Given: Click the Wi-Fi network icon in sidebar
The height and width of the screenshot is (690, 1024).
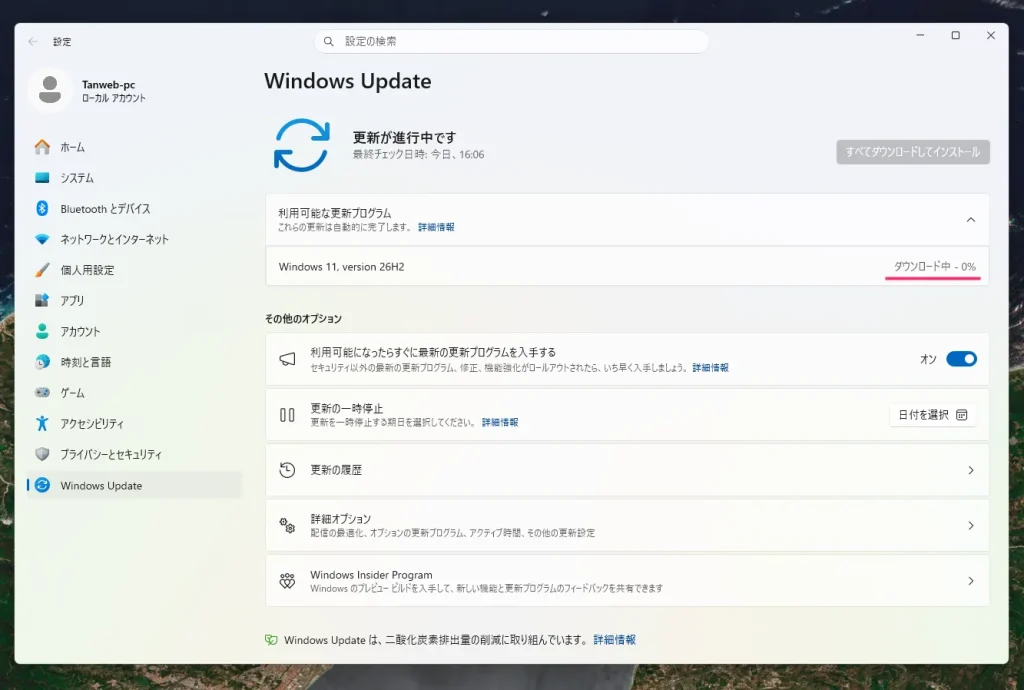Looking at the screenshot, I should click(42, 239).
